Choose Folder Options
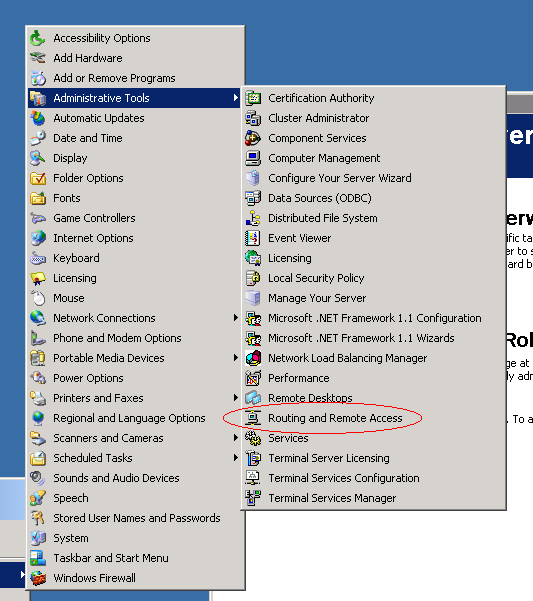Viewport: 533px width, 601px height. click(x=134, y=178)
